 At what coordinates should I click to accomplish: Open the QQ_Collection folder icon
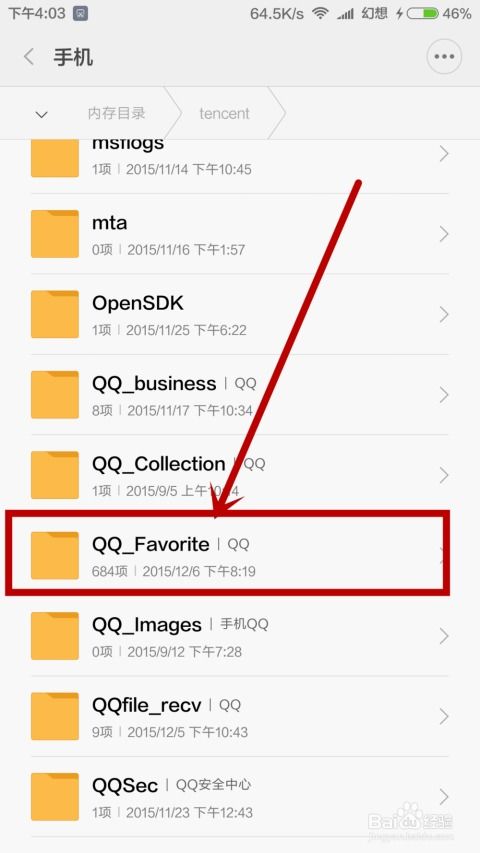coord(54,475)
